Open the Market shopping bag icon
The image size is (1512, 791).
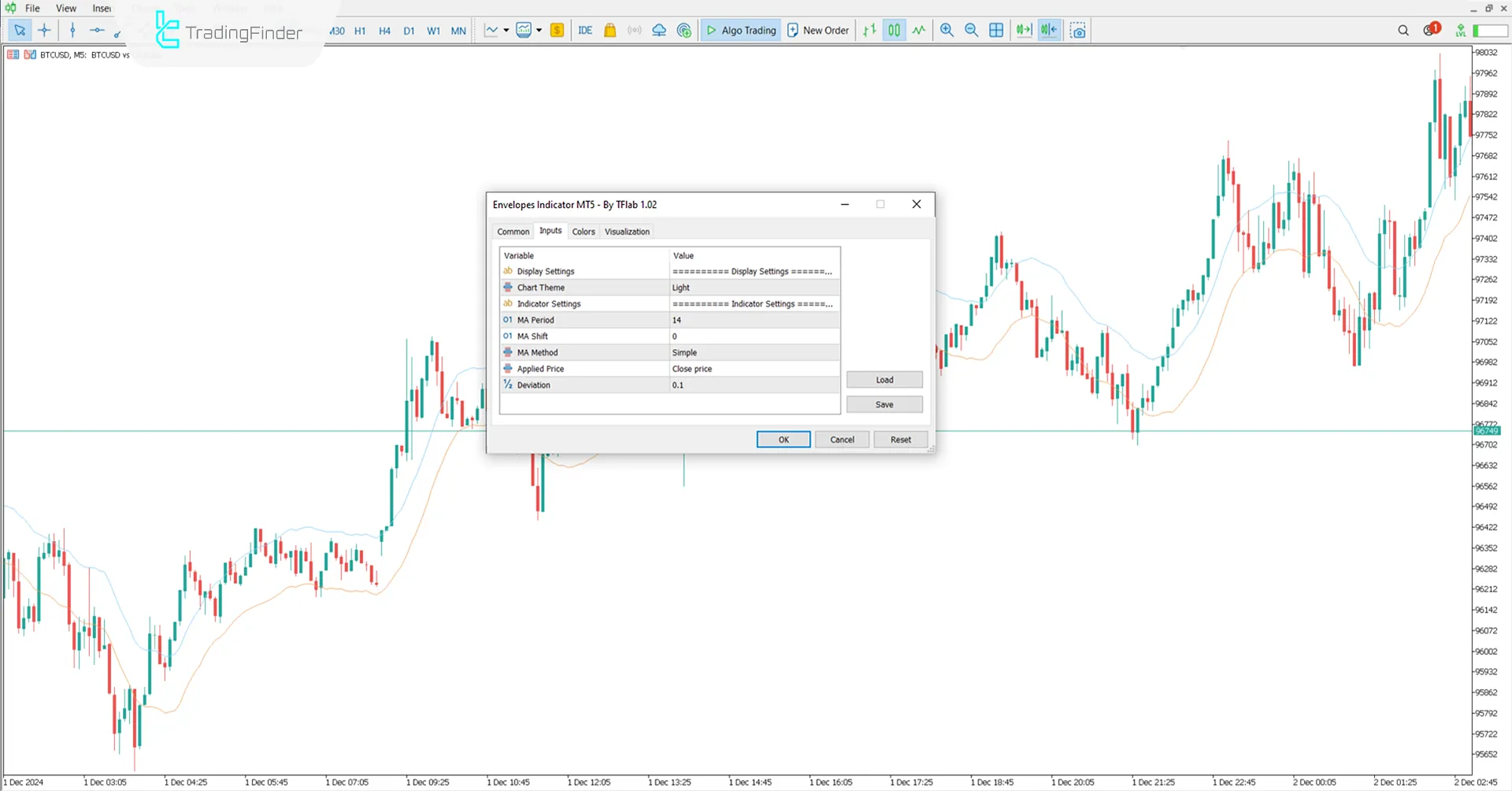point(610,31)
